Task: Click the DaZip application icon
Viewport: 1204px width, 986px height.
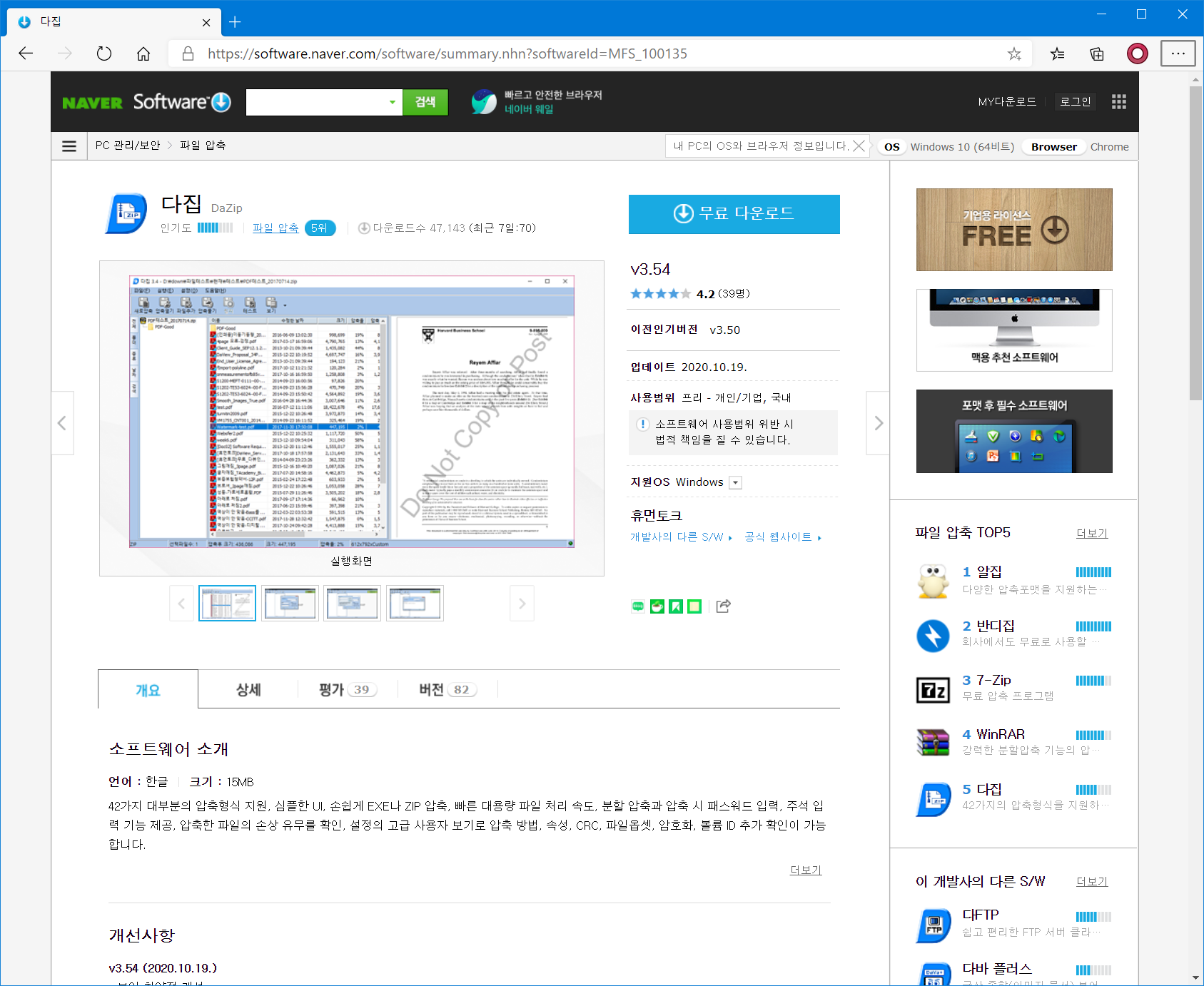Action: [126, 213]
